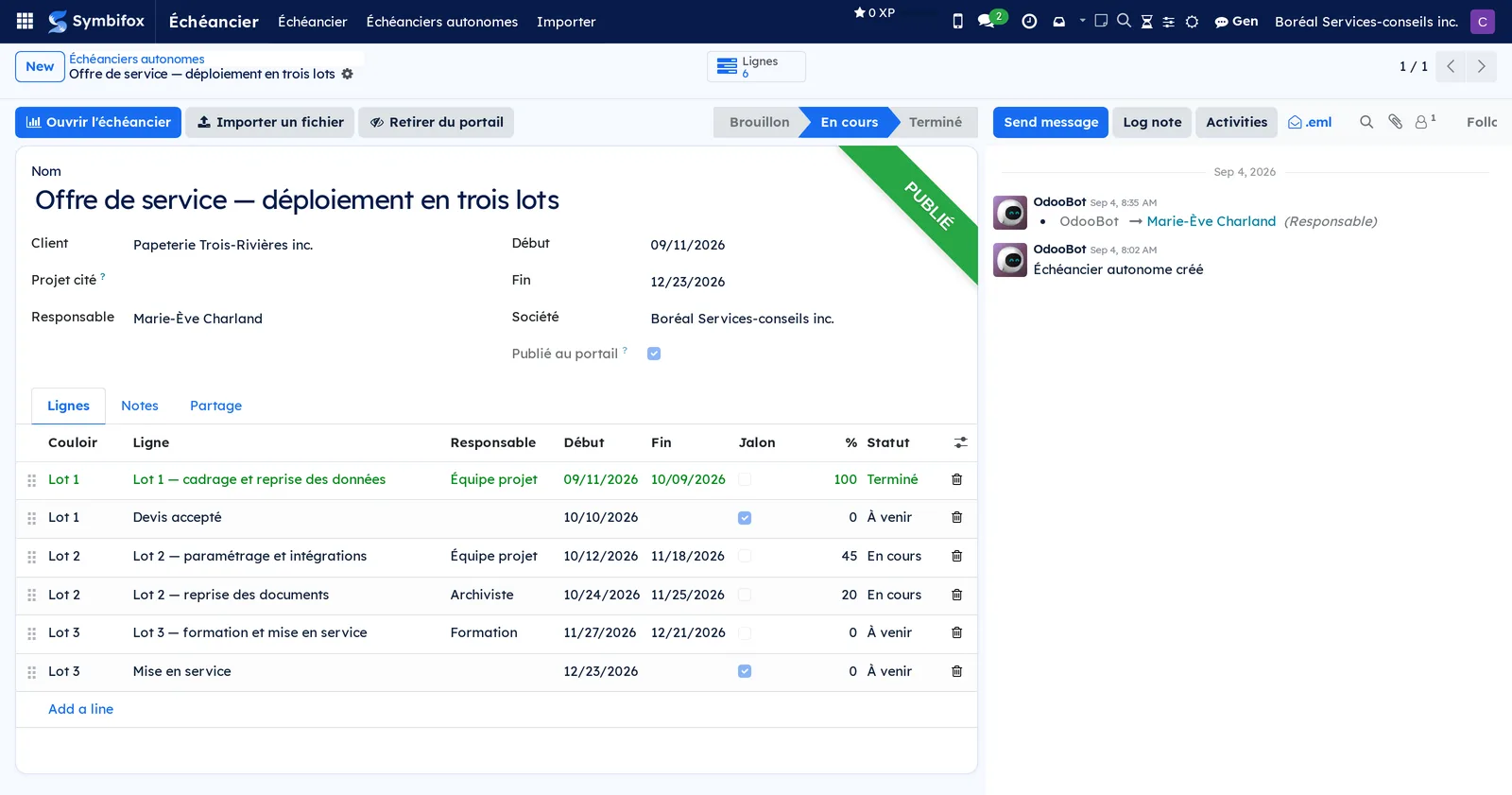Viewport: 1512px width, 795px height.
Task: Toggle Jalon checkbox for Mise en service
Action: click(745, 671)
